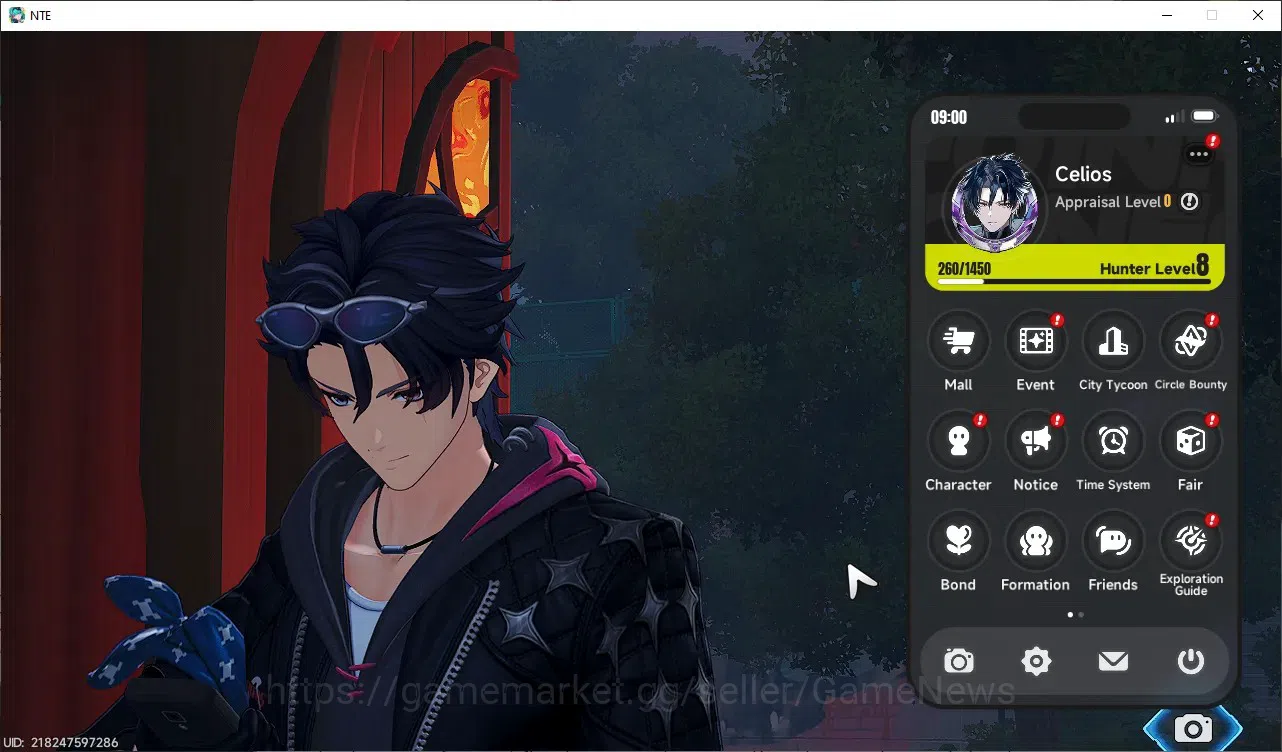Click the player name Celios
Image resolution: width=1282 pixels, height=752 pixels.
tap(1083, 174)
